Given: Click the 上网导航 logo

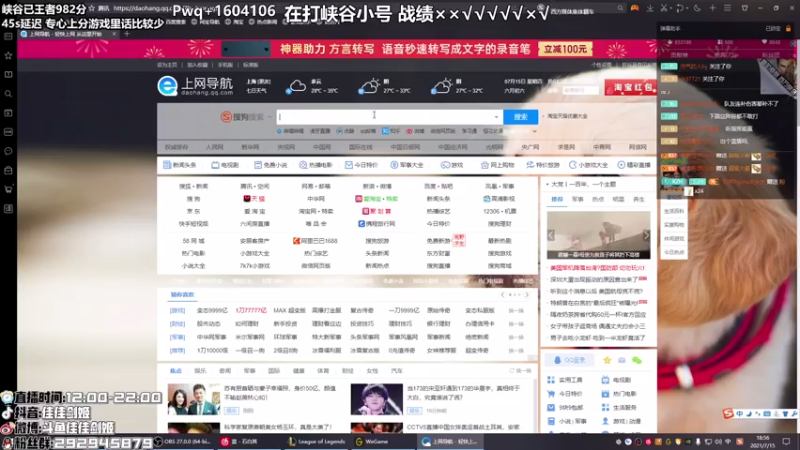Looking at the screenshot, I should tap(195, 86).
